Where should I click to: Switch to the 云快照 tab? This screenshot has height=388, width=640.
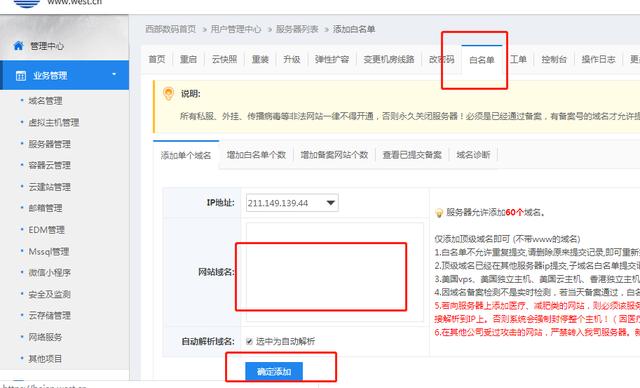[x=224, y=59]
